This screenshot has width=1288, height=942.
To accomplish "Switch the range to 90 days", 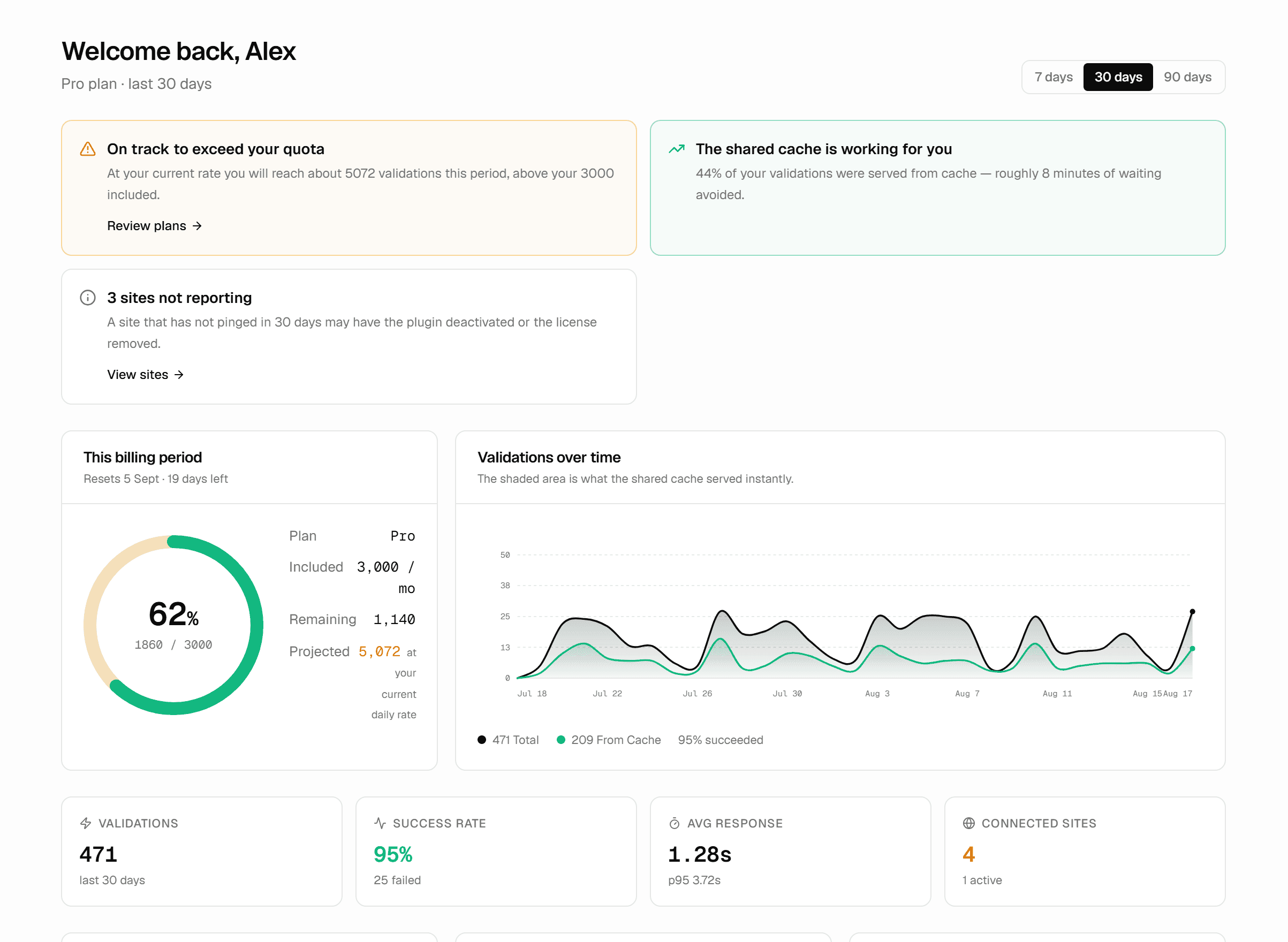I will [x=1188, y=77].
